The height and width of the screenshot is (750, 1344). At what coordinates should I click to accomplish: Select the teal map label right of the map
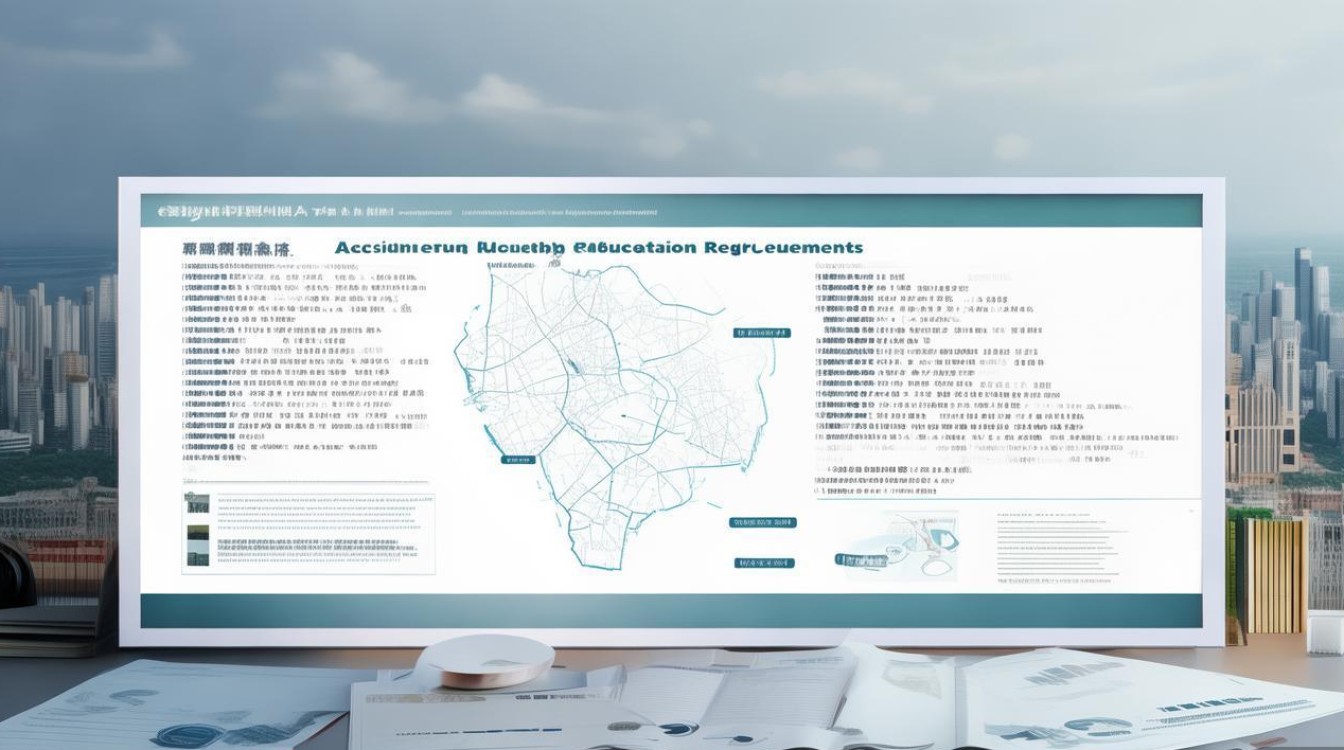[761, 333]
